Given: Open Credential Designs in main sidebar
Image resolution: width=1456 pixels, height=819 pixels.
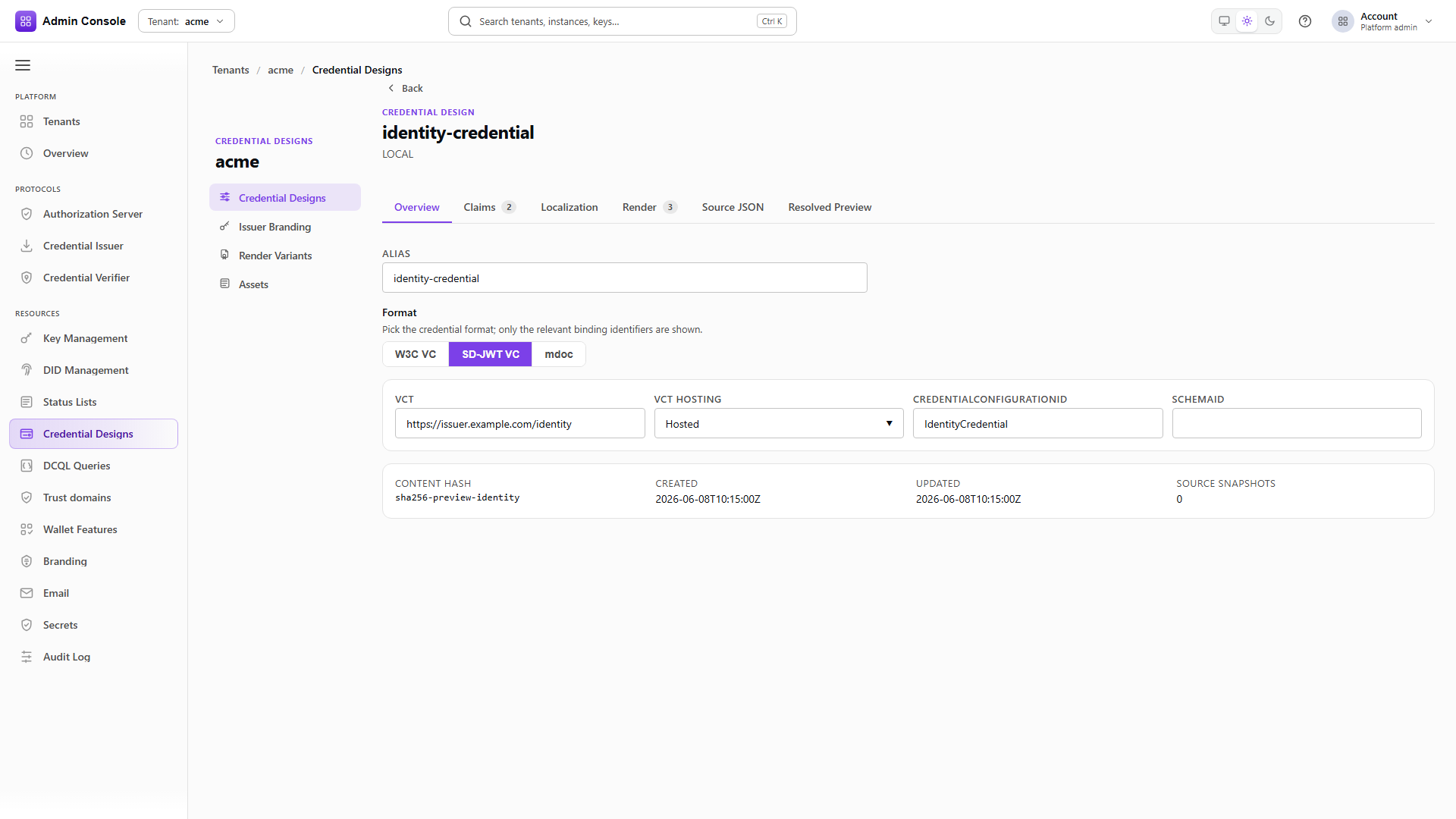Looking at the screenshot, I should point(94,434).
